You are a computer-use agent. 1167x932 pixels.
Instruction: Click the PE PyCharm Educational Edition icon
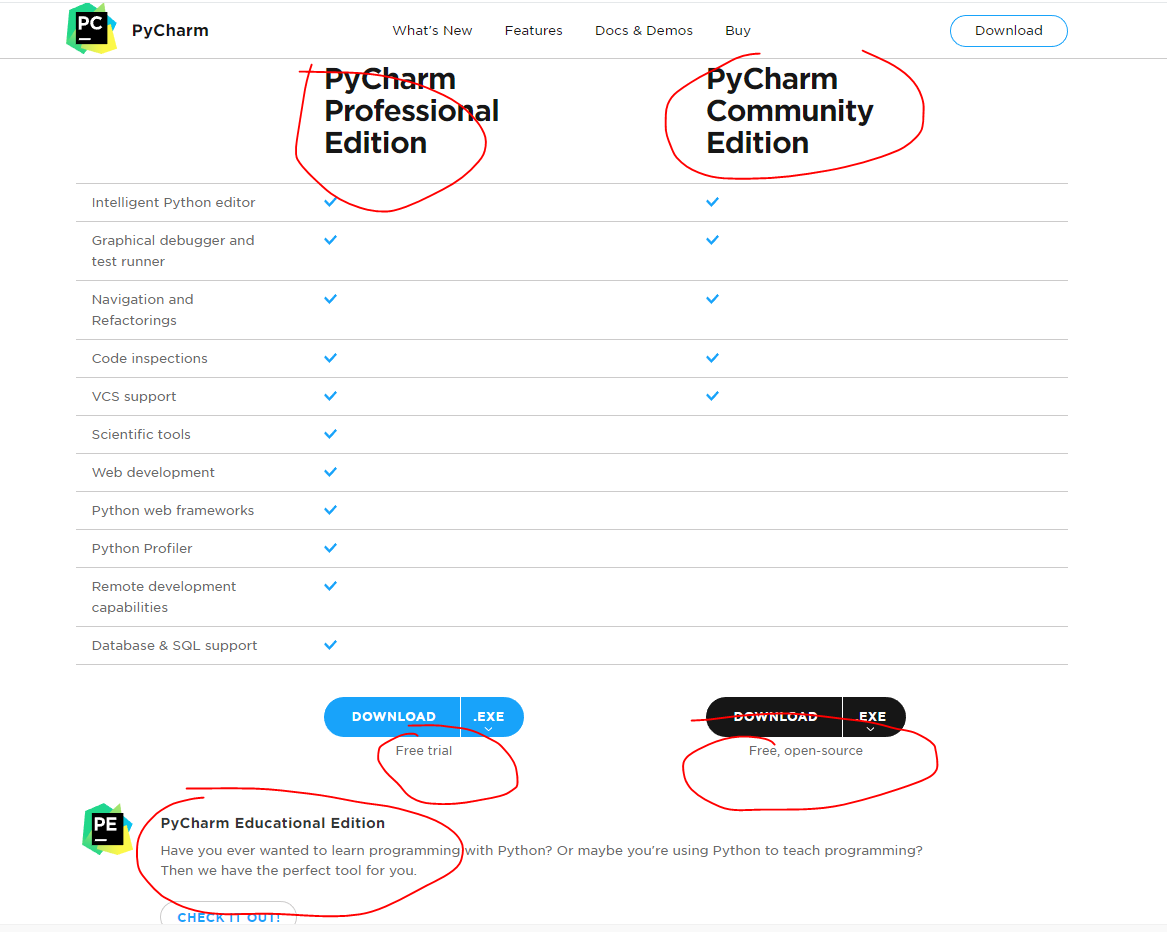pyautogui.click(x=106, y=829)
